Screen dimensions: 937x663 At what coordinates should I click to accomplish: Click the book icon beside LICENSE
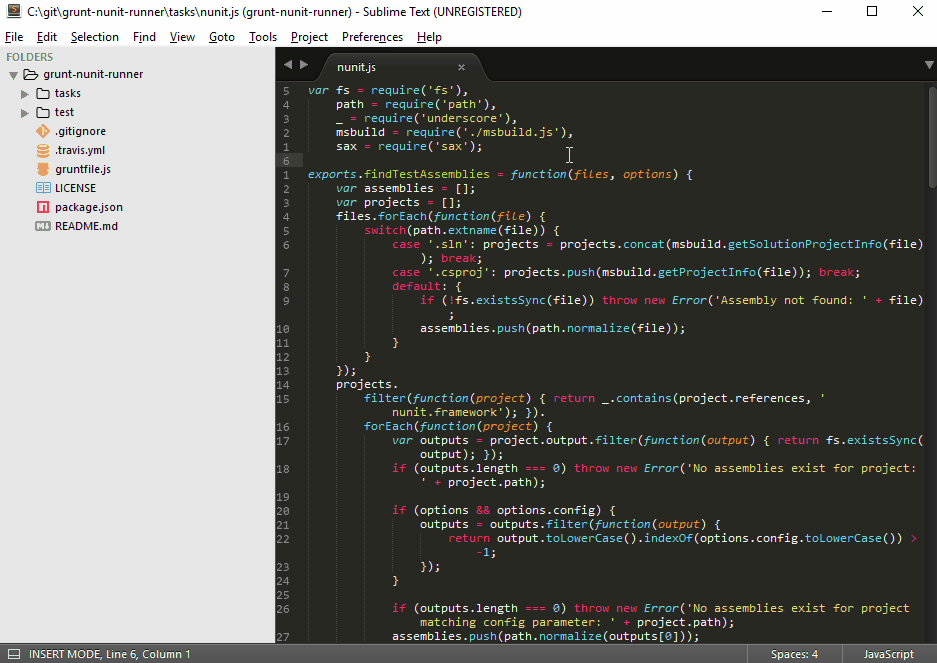point(42,188)
